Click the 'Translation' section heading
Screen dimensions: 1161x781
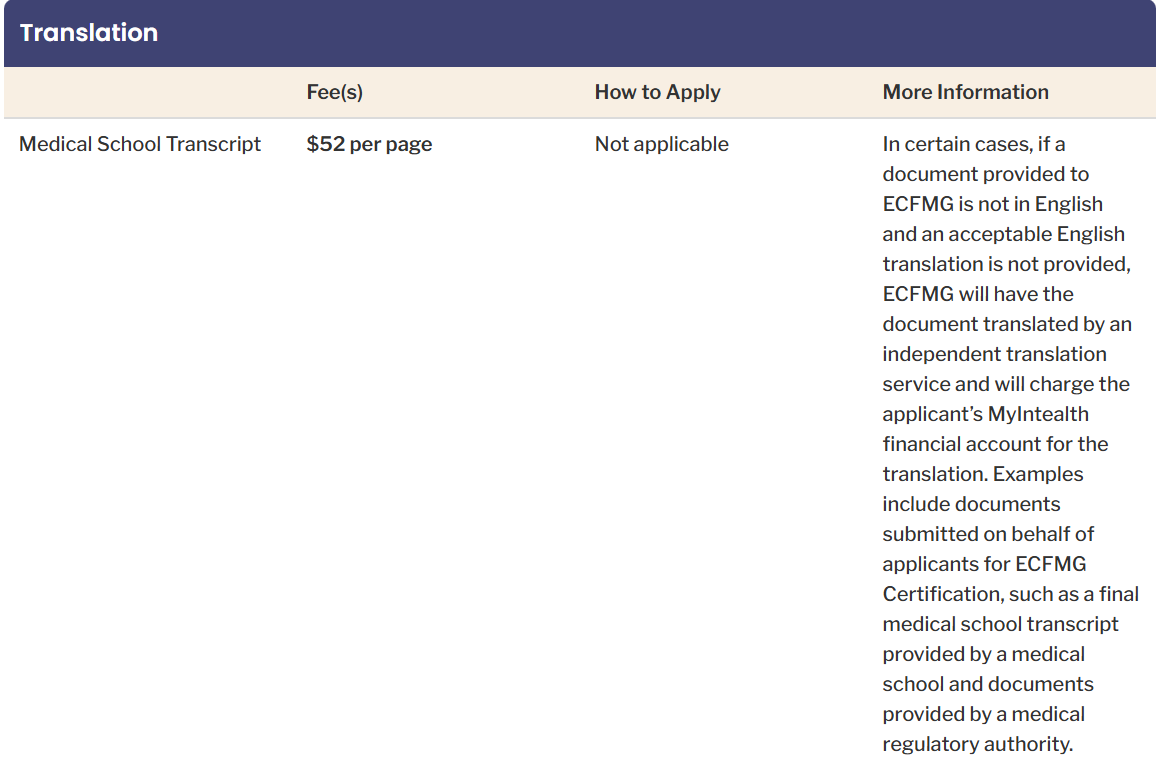(89, 33)
